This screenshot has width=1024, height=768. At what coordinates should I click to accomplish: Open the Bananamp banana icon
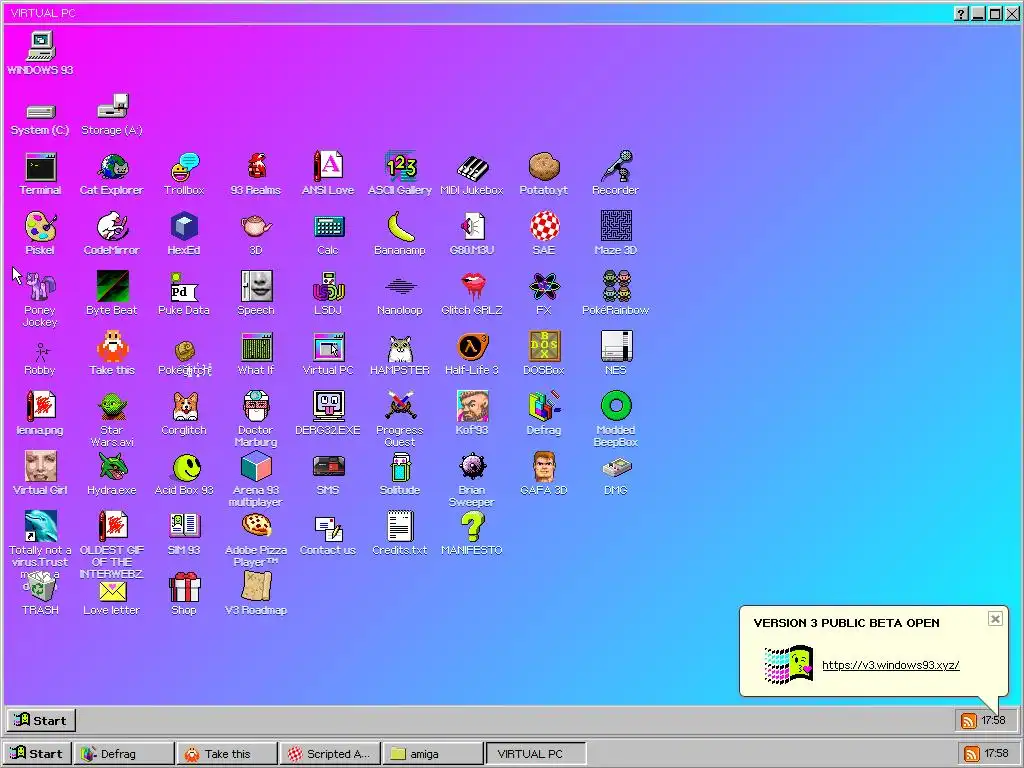point(400,233)
